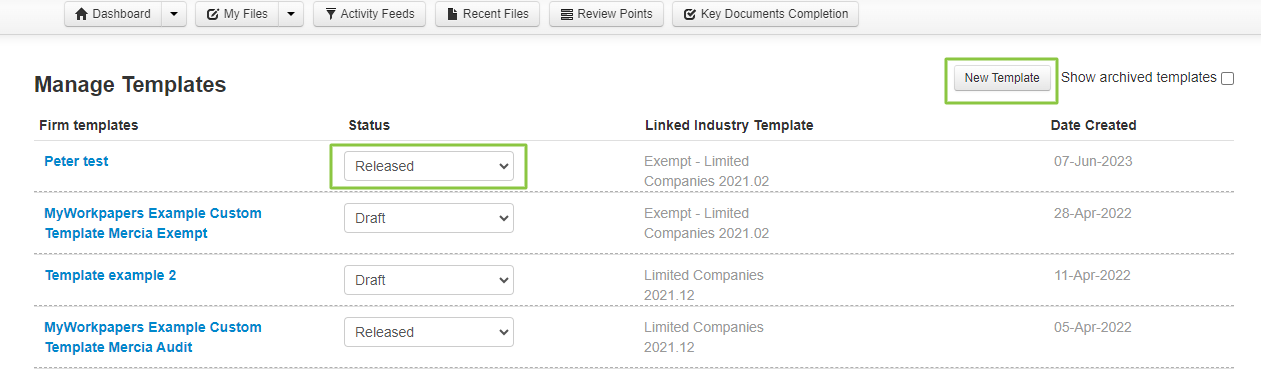Screen dimensions: 1261x369
Task: Expand the My Files dropdown arrow
Action: [291, 14]
